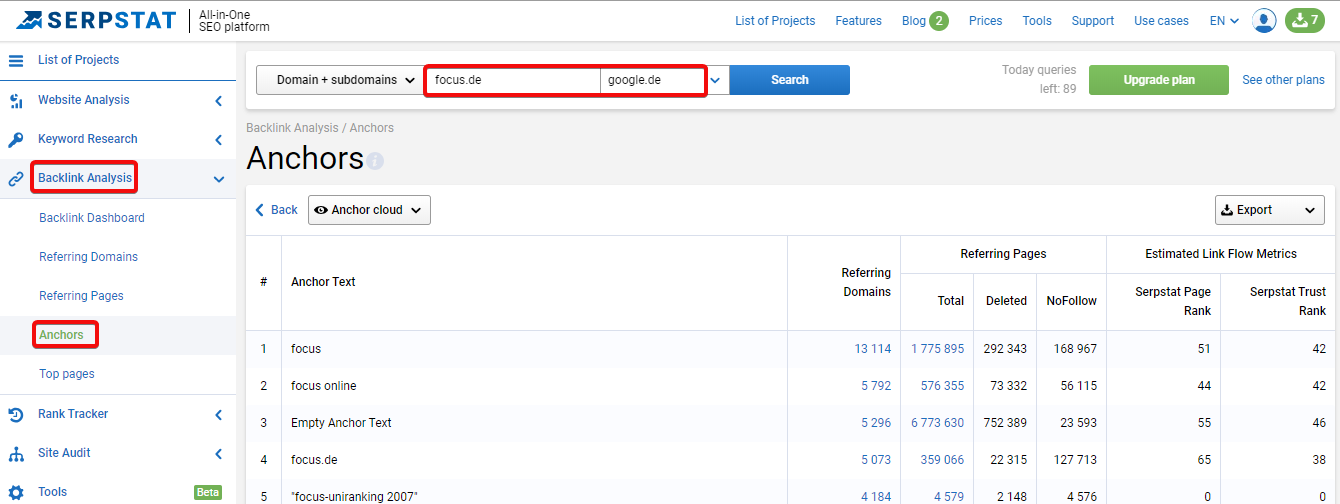Click the Tools gear icon
The height and width of the screenshot is (504, 1340).
[x=16, y=492]
